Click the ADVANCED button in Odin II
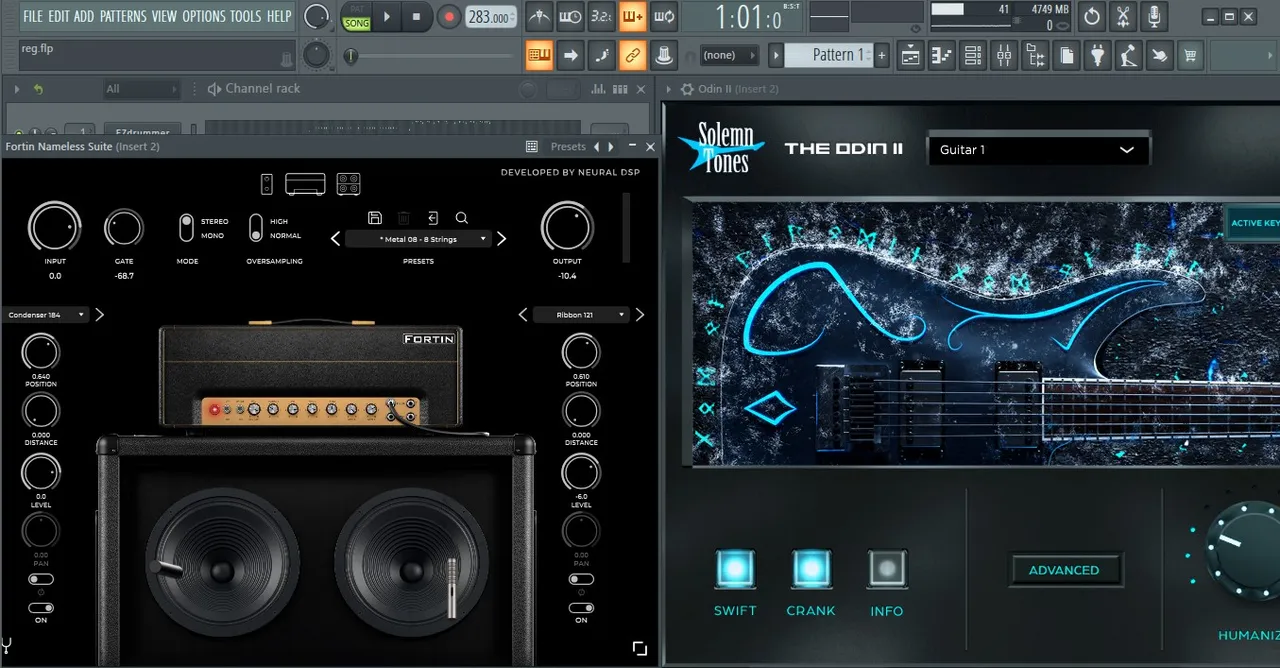Image resolution: width=1280 pixels, height=668 pixels. tap(1064, 570)
